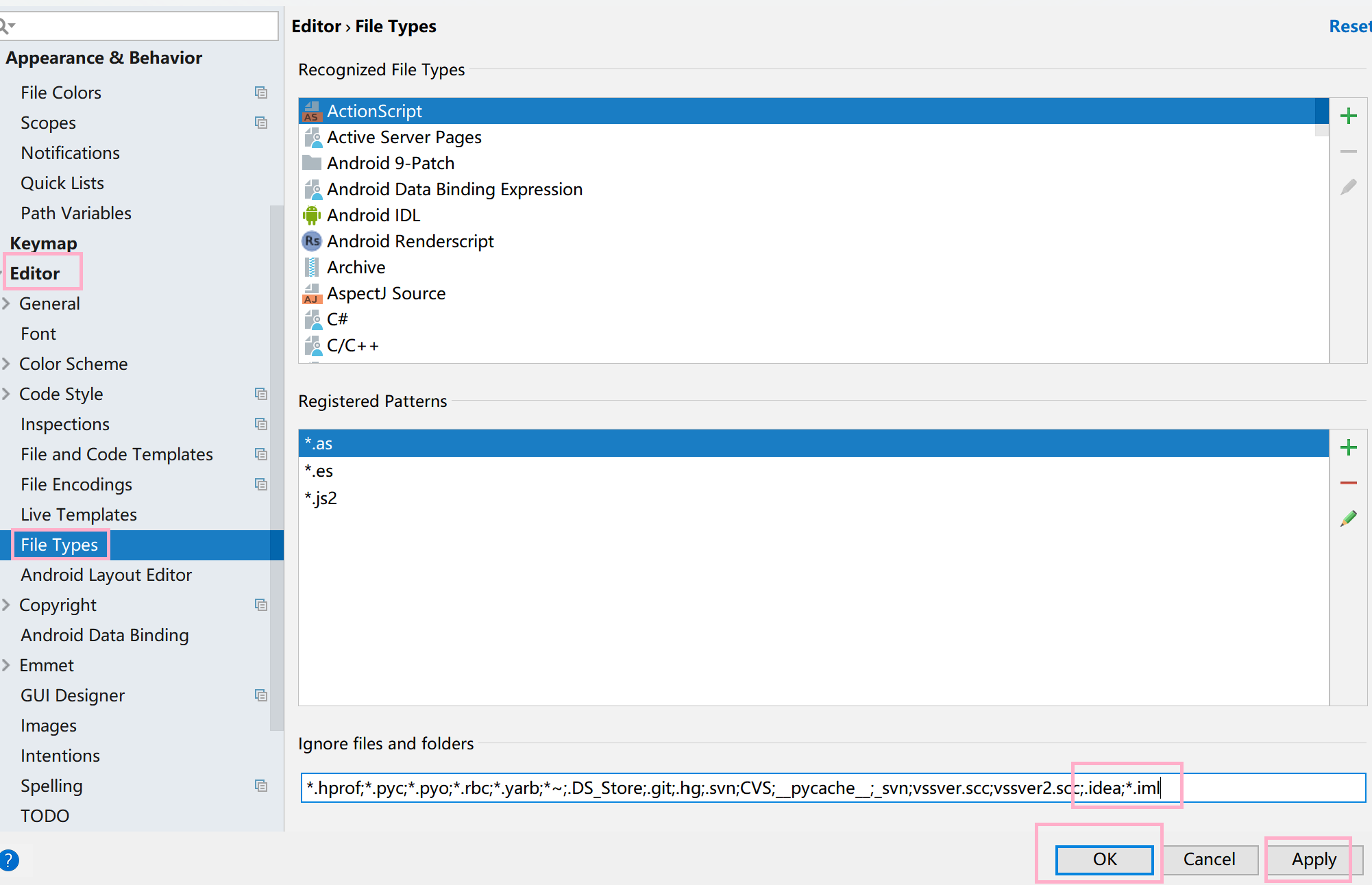The image size is (1372, 885).
Task: Select the *.js2 registered pattern
Action: (321, 498)
